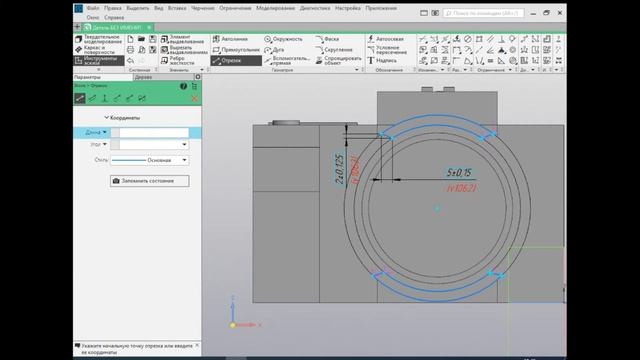Select the Автоосевая tool

point(385,39)
